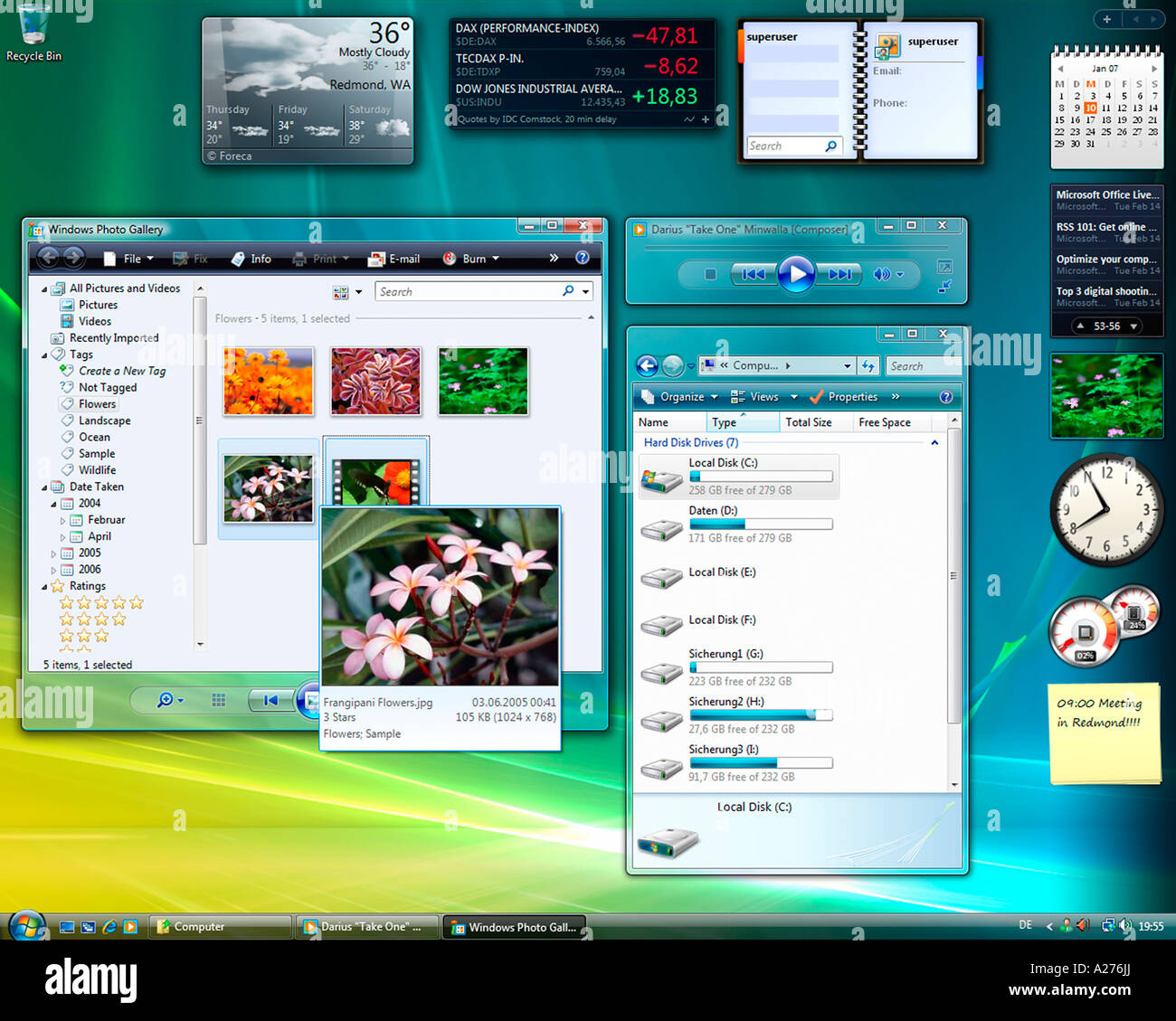The image size is (1176, 1021).
Task: Select the orange flowers thumbnail
Action: click(x=269, y=381)
